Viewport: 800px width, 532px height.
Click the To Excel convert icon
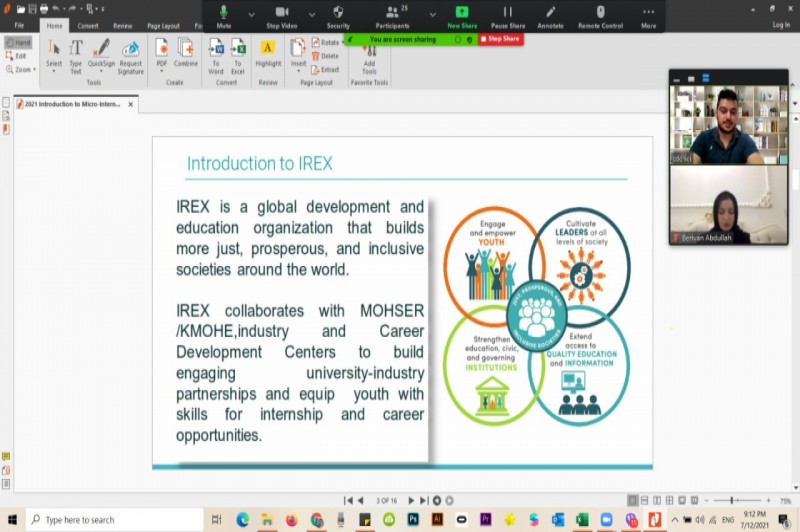(238, 49)
